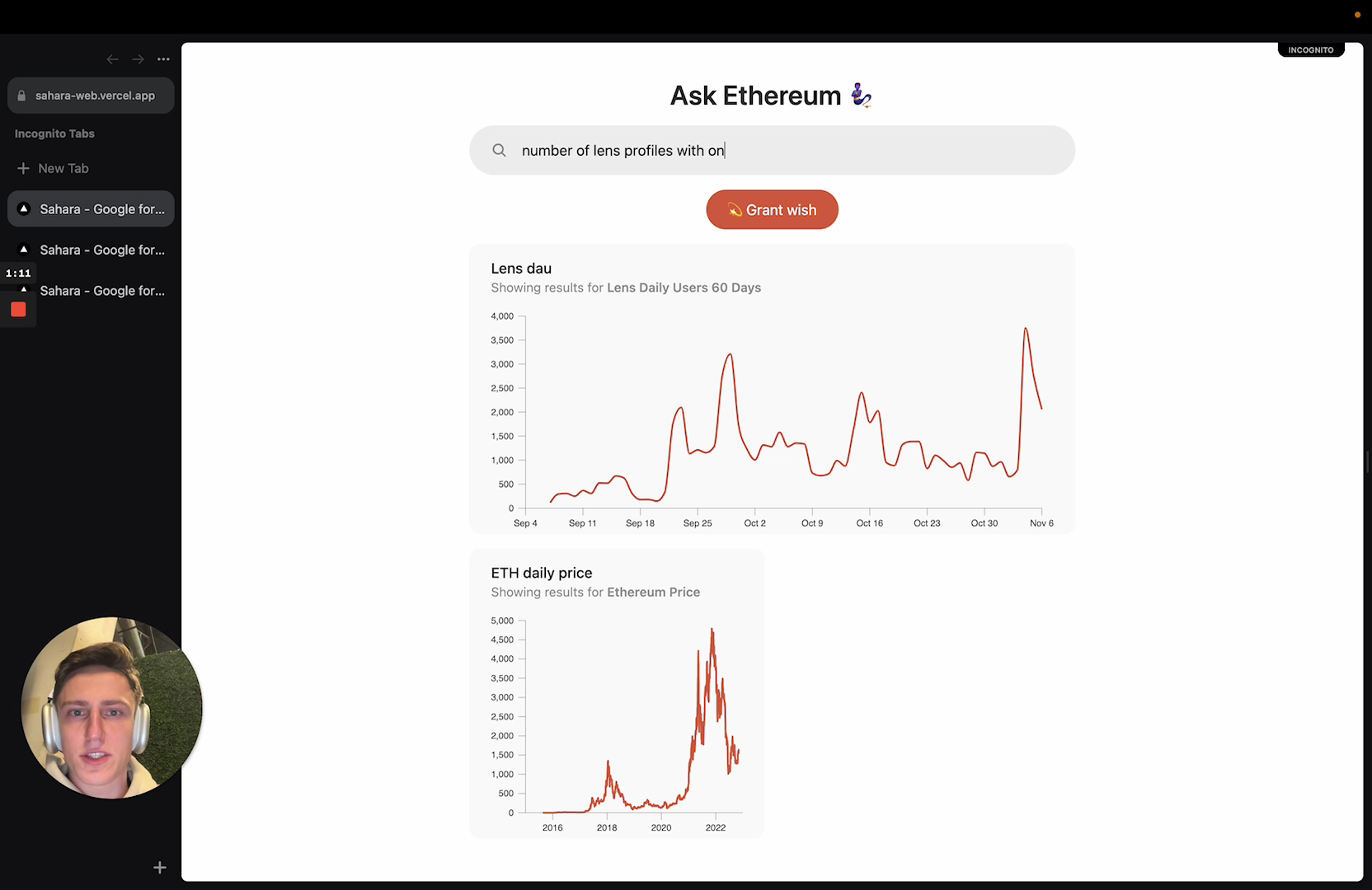Click the Grant wish button
The height and width of the screenshot is (890, 1372).
772,210
